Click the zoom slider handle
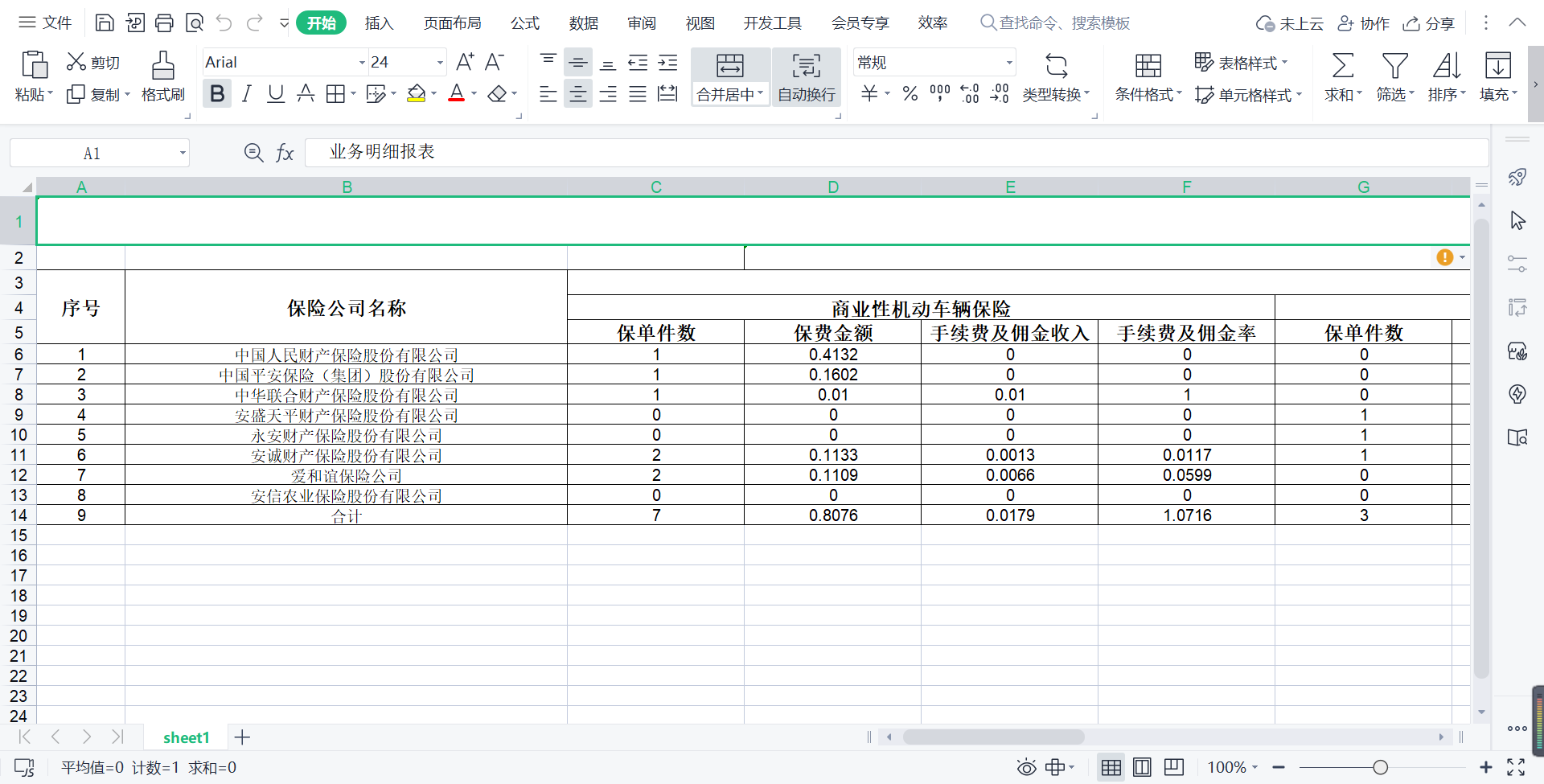The image size is (1544, 784). point(1380,767)
